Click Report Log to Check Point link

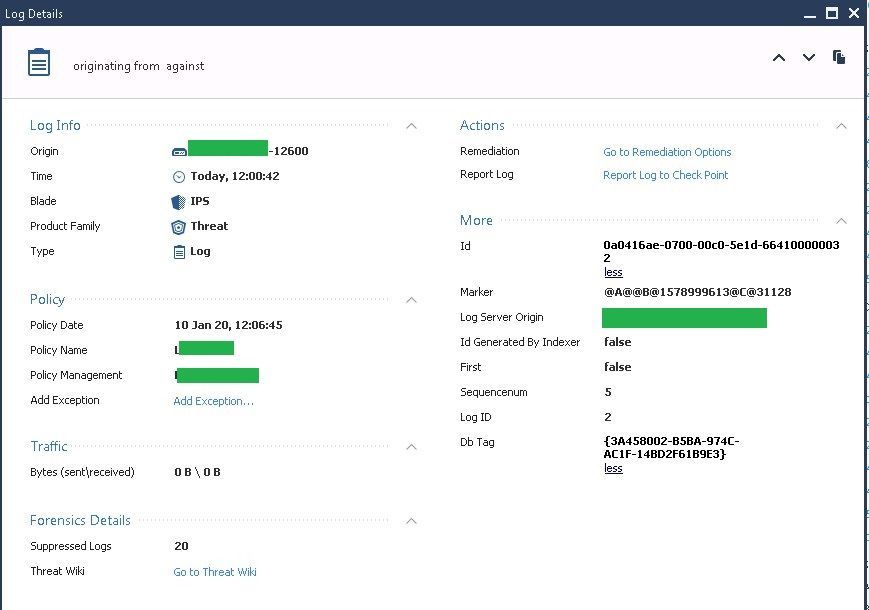[x=665, y=175]
